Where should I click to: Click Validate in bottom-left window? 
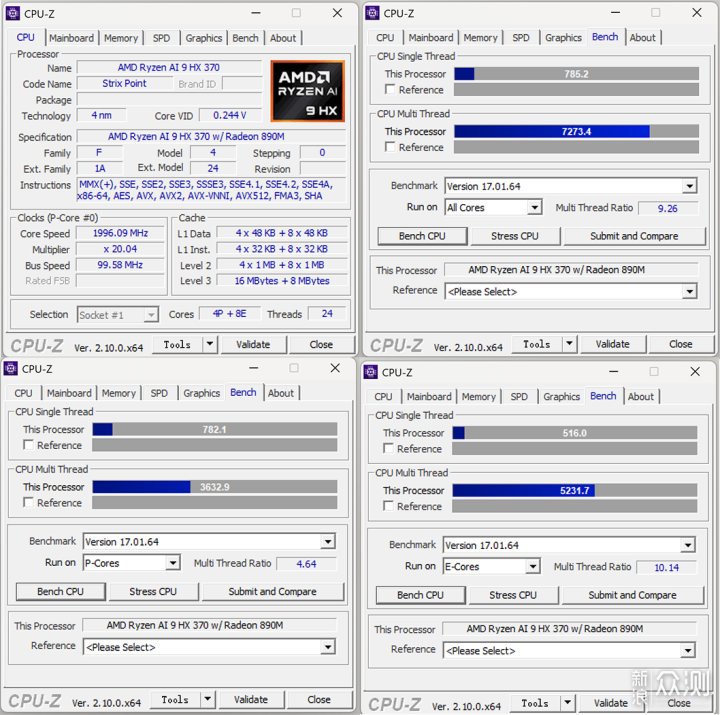pos(251,699)
